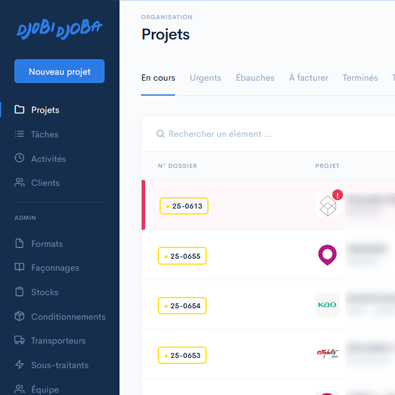The width and height of the screenshot is (395, 395).
Task: Click the Nouveau projet button
Action: 59,71
